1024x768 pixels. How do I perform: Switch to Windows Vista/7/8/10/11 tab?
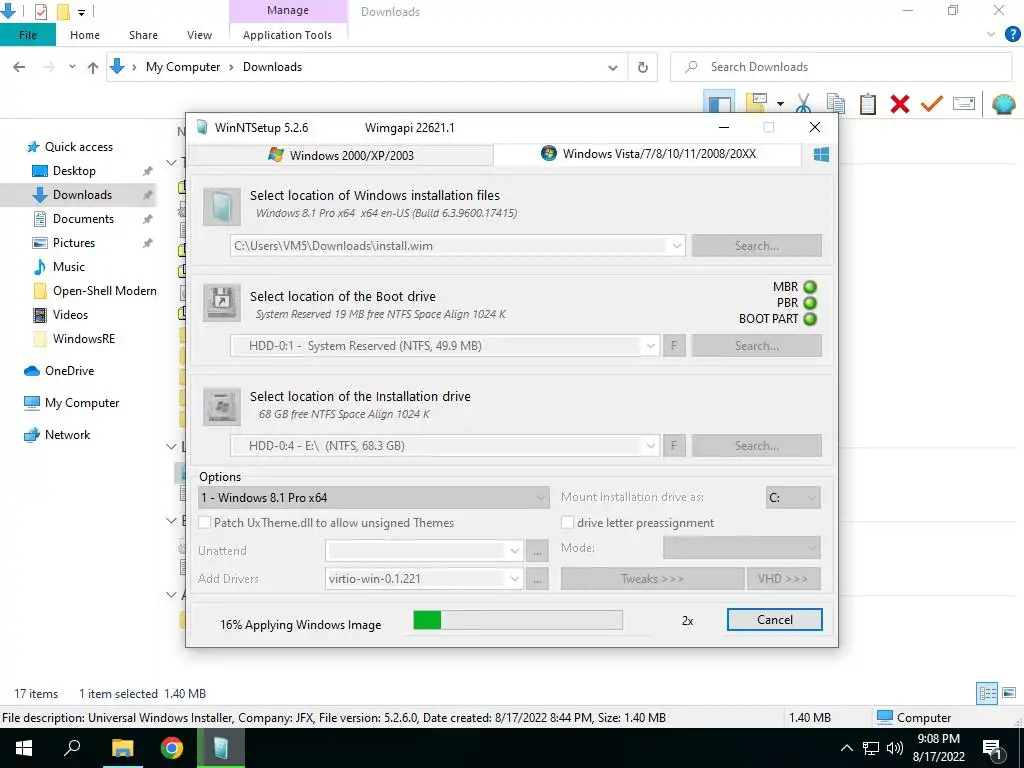(x=648, y=154)
